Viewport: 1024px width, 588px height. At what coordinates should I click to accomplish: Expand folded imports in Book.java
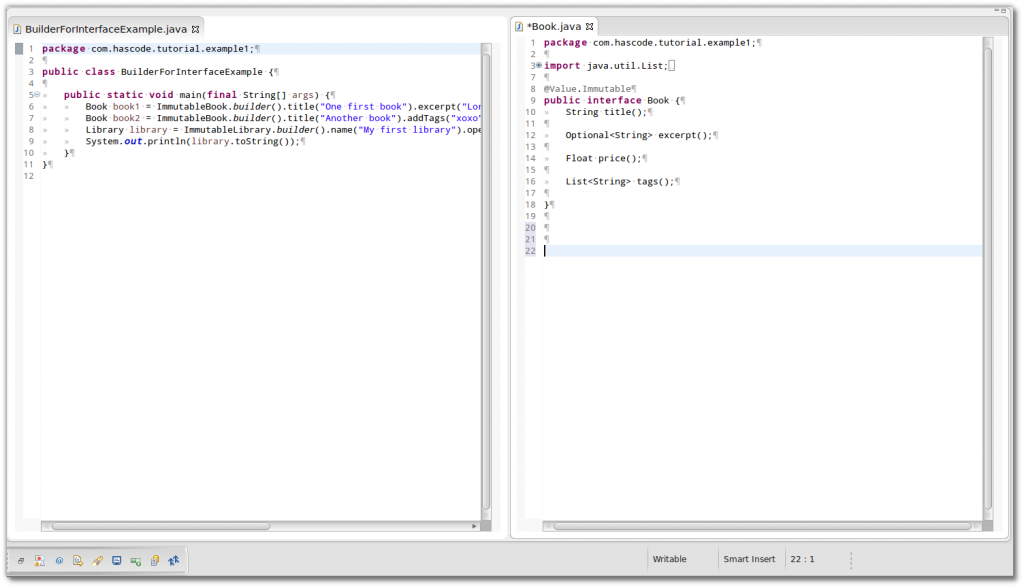click(x=538, y=66)
